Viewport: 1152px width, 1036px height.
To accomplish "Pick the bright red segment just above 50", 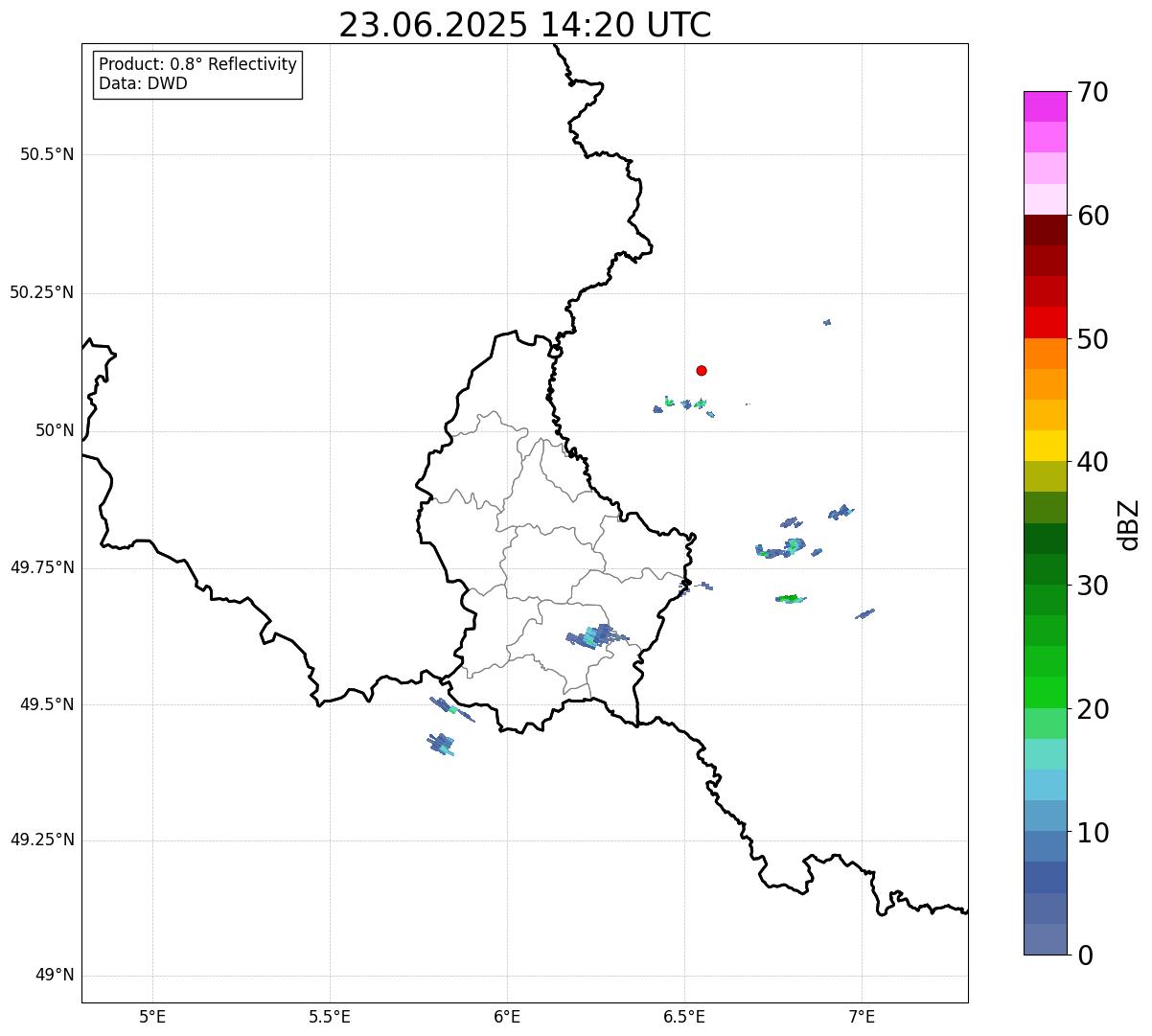I will [1045, 322].
